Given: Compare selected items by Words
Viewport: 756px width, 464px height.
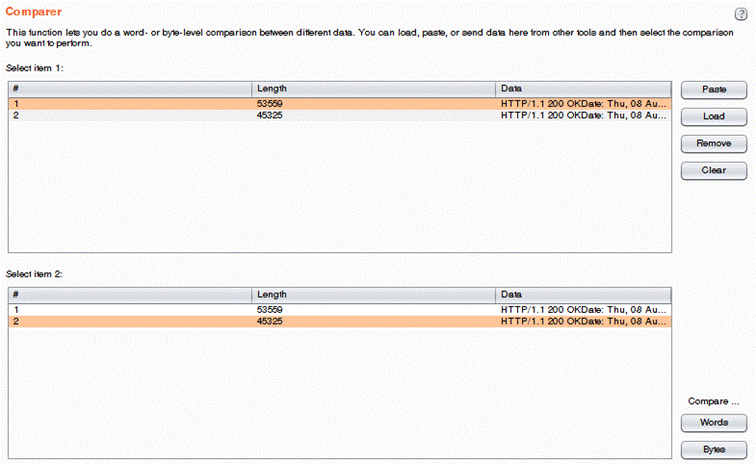Looking at the screenshot, I should point(713,422).
